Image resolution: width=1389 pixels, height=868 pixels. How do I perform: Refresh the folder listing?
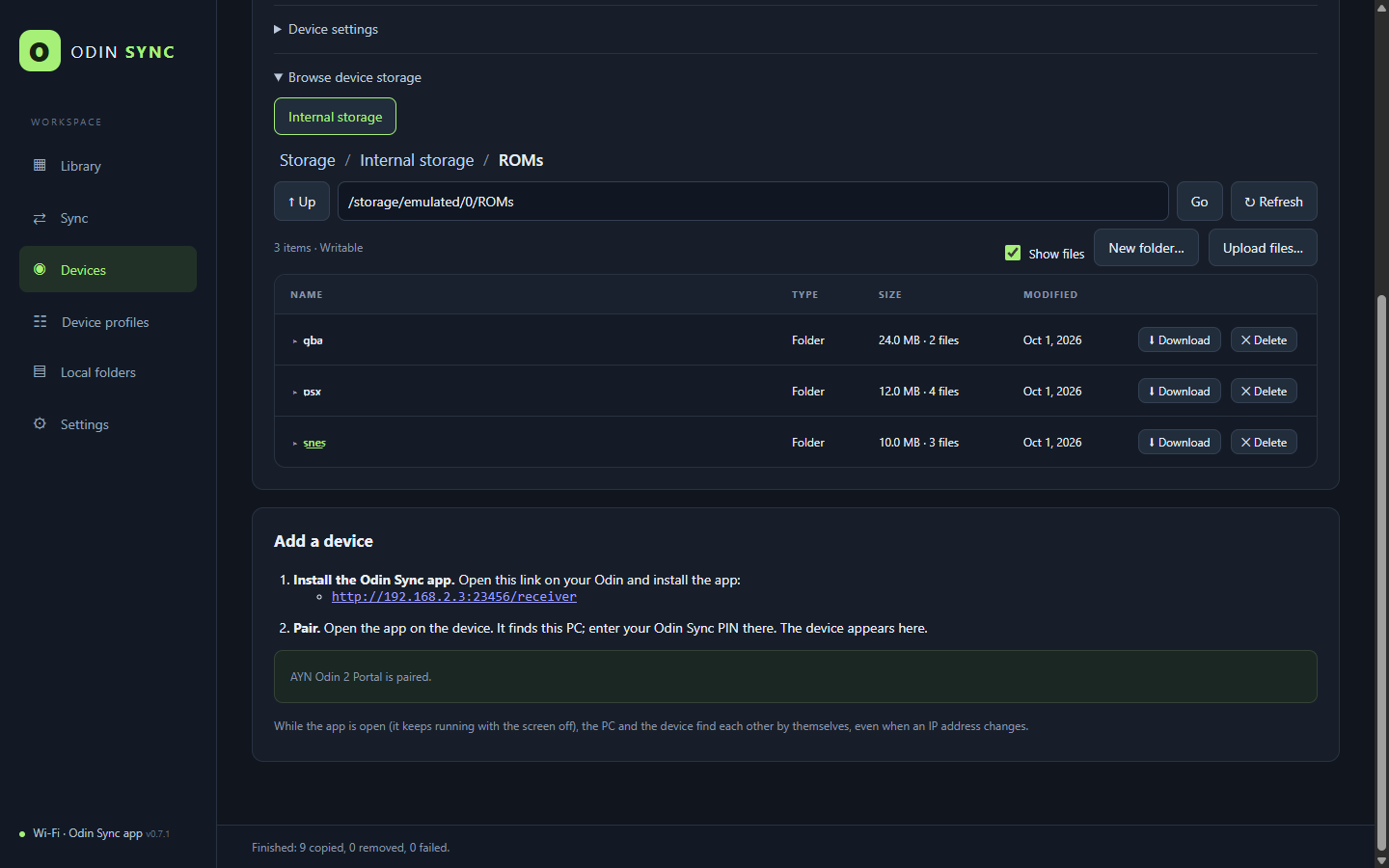[x=1274, y=202]
